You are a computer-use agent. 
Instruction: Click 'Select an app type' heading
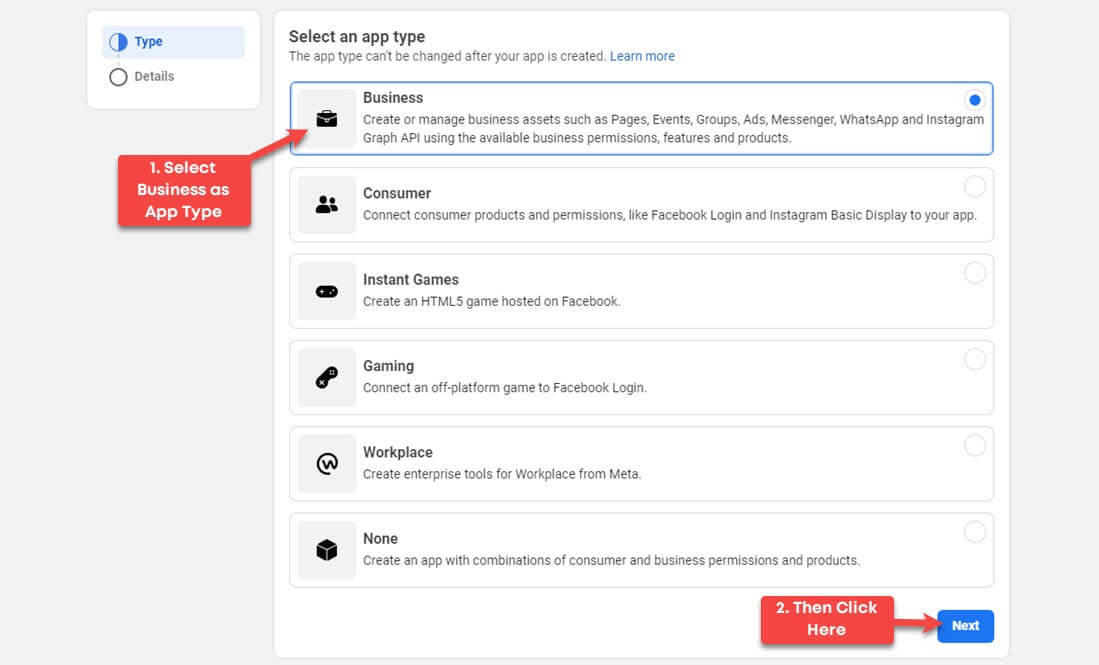(357, 36)
